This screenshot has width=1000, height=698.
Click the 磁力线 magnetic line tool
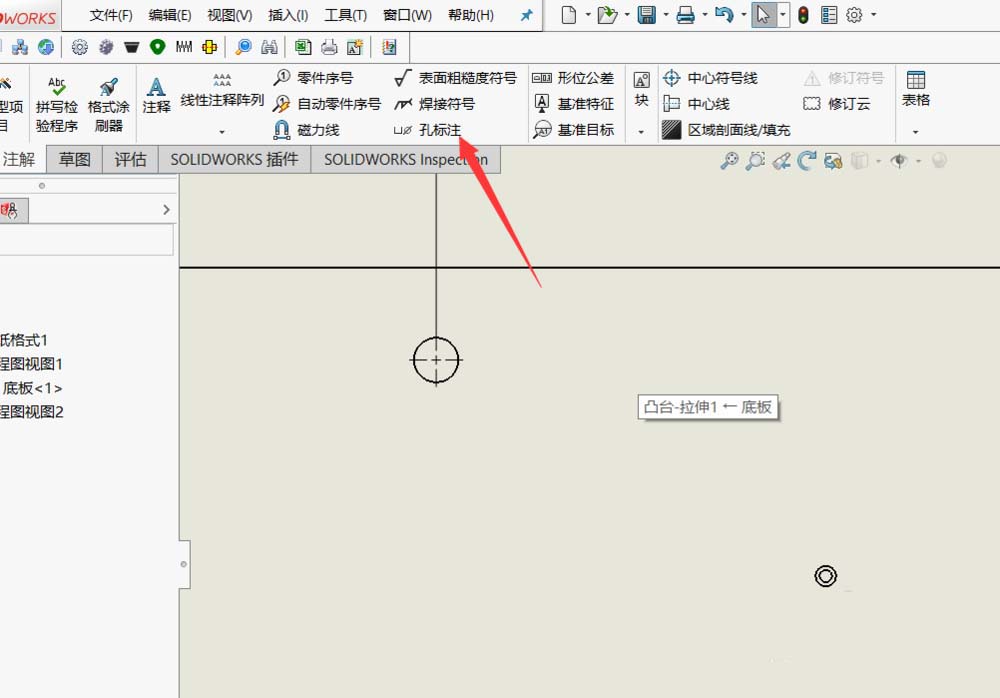pos(306,130)
